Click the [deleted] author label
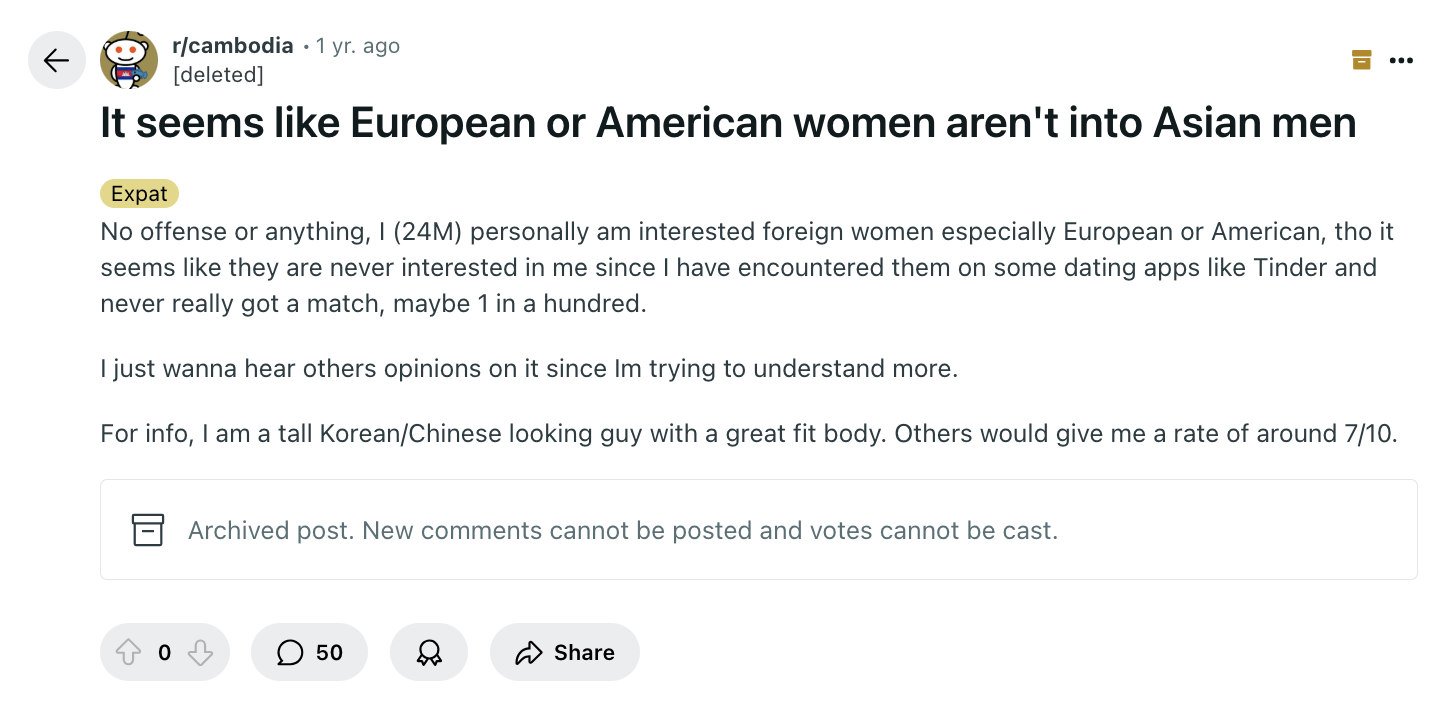Viewport: 1444px width, 716px height. pyautogui.click(x=218, y=74)
